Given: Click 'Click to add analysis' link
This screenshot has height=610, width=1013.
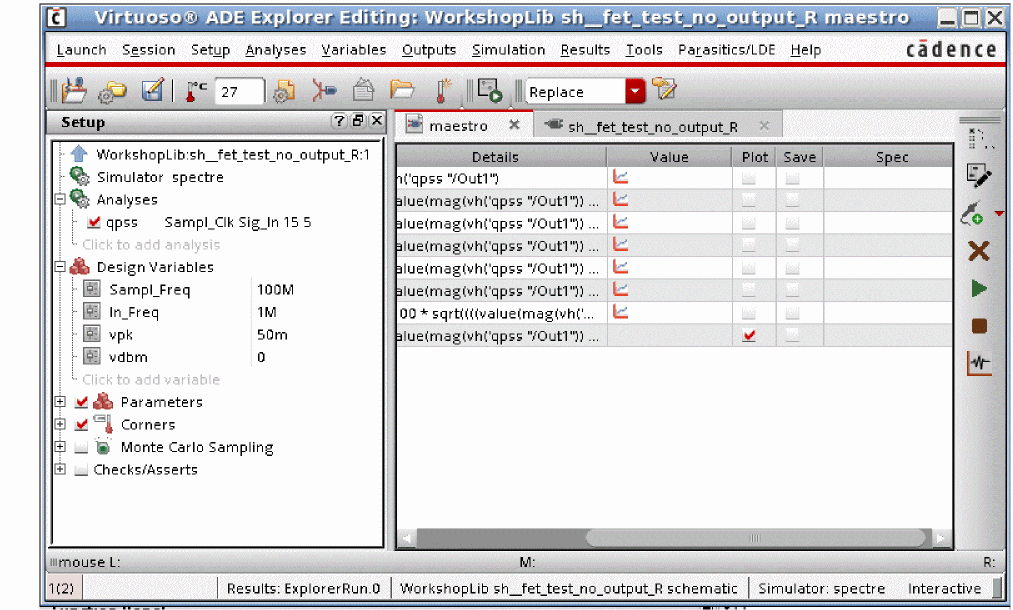Looking at the screenshot, I should [151, 245].
